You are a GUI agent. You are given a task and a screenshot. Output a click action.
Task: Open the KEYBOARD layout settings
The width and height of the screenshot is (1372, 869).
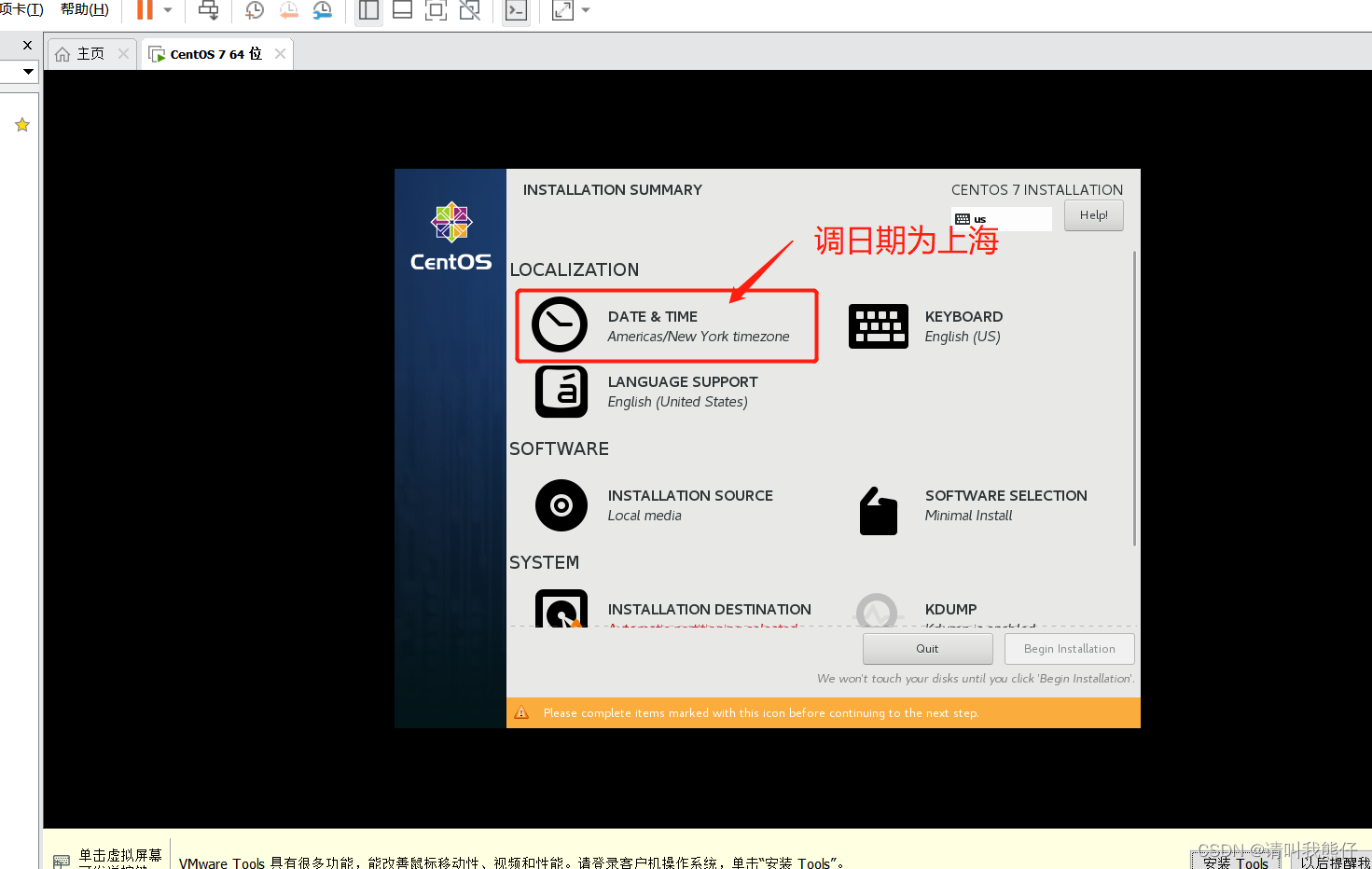963,325
